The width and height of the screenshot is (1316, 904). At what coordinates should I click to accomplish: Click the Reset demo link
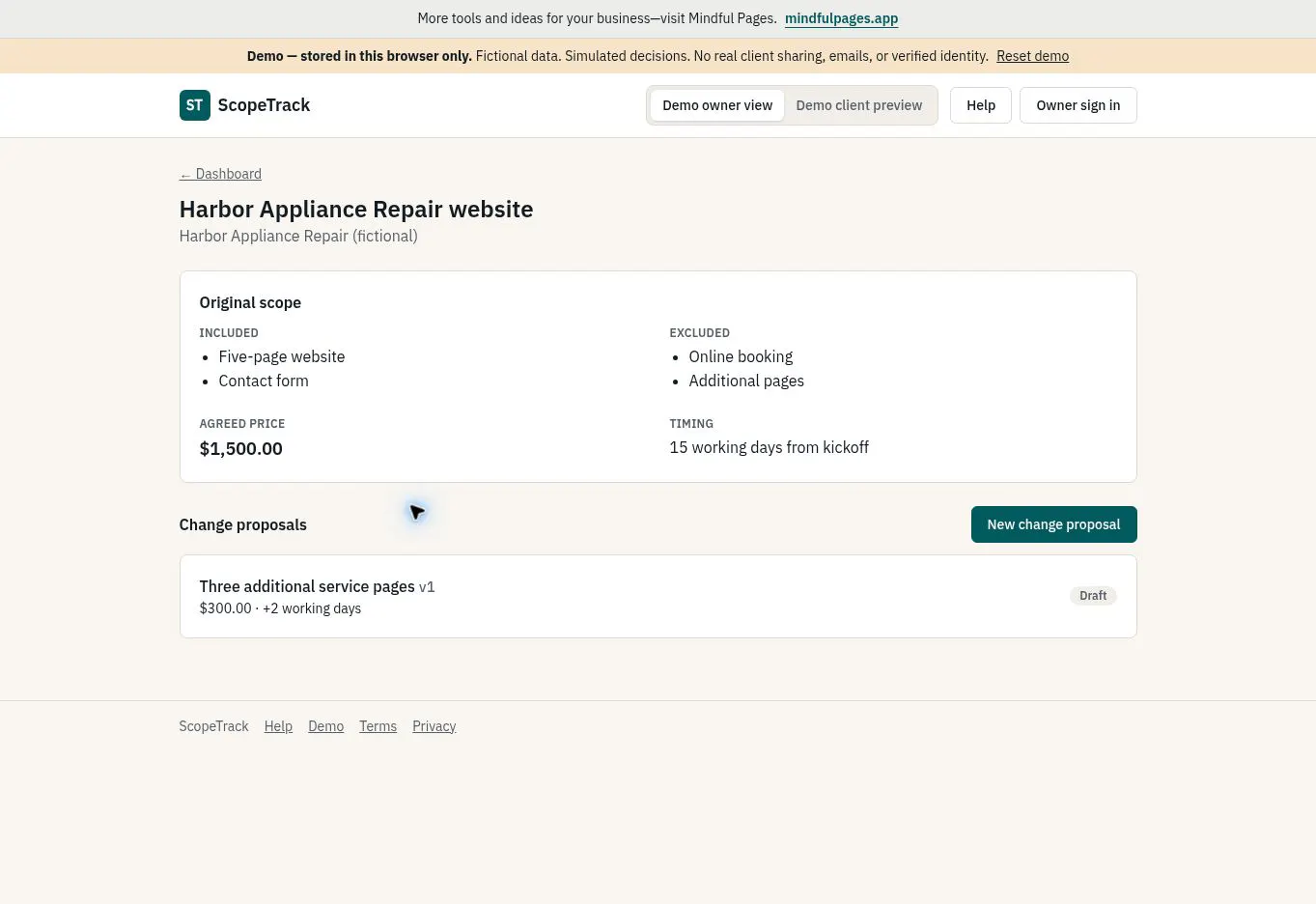tap(1032, 56)
